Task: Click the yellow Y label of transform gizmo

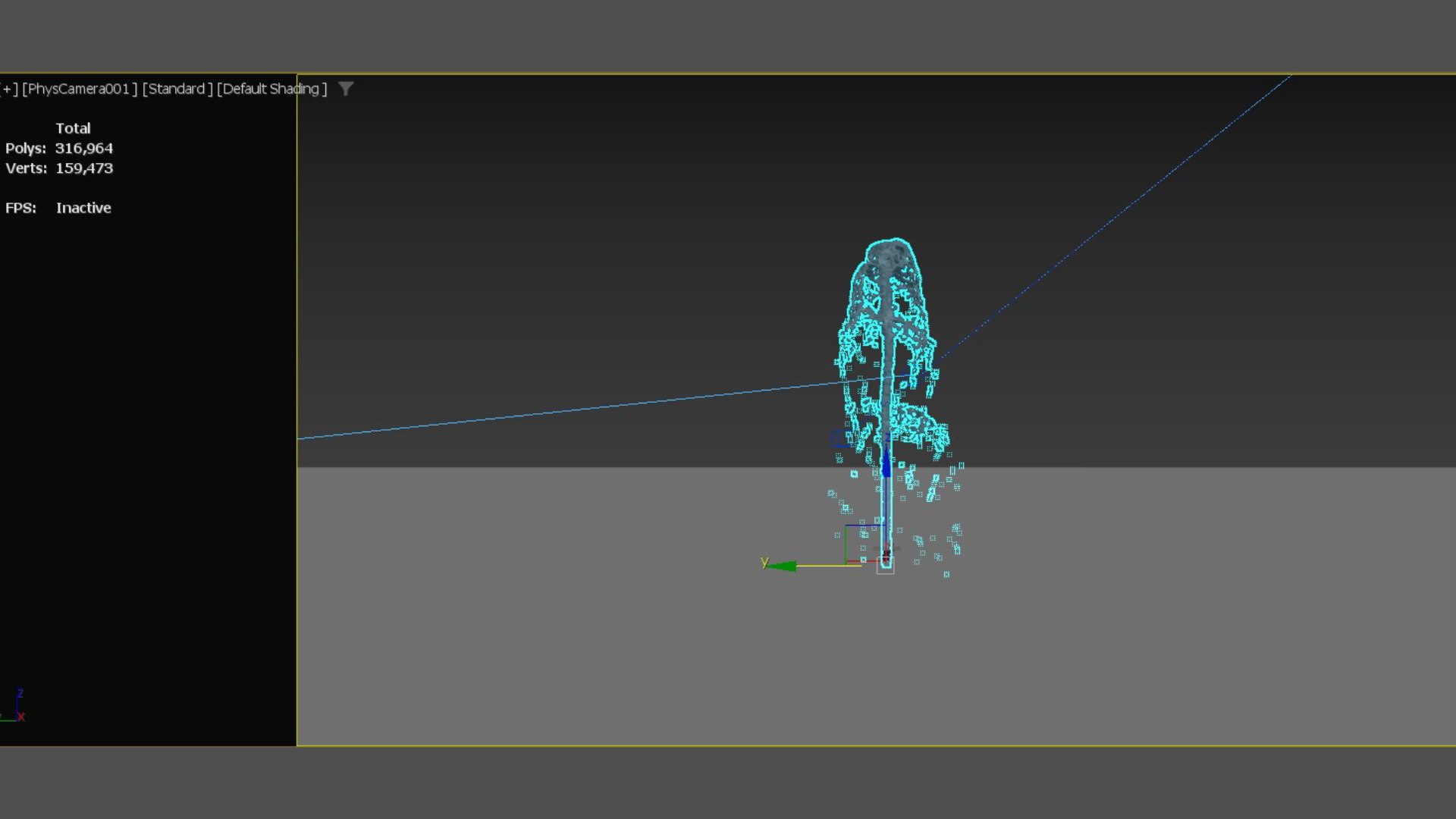Action: 764,562
